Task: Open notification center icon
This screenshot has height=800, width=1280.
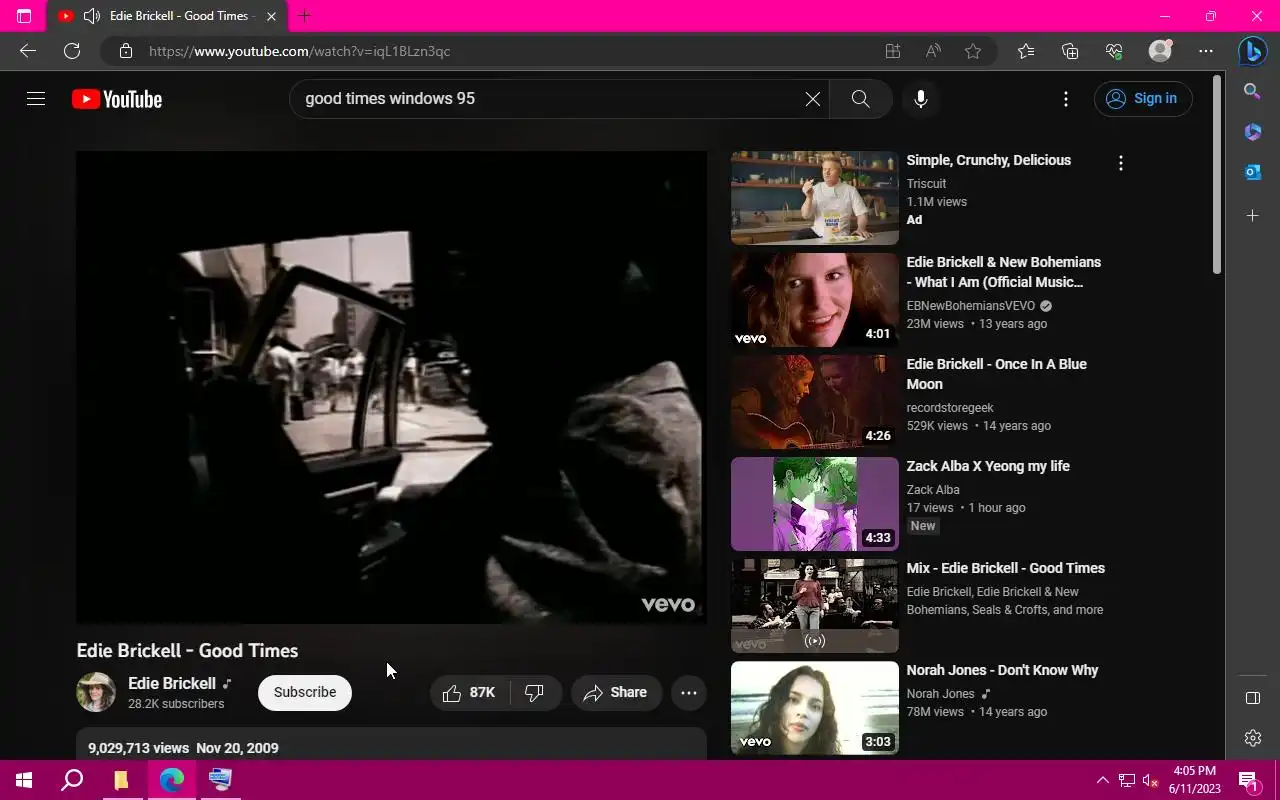Action: click(1248, 780)
